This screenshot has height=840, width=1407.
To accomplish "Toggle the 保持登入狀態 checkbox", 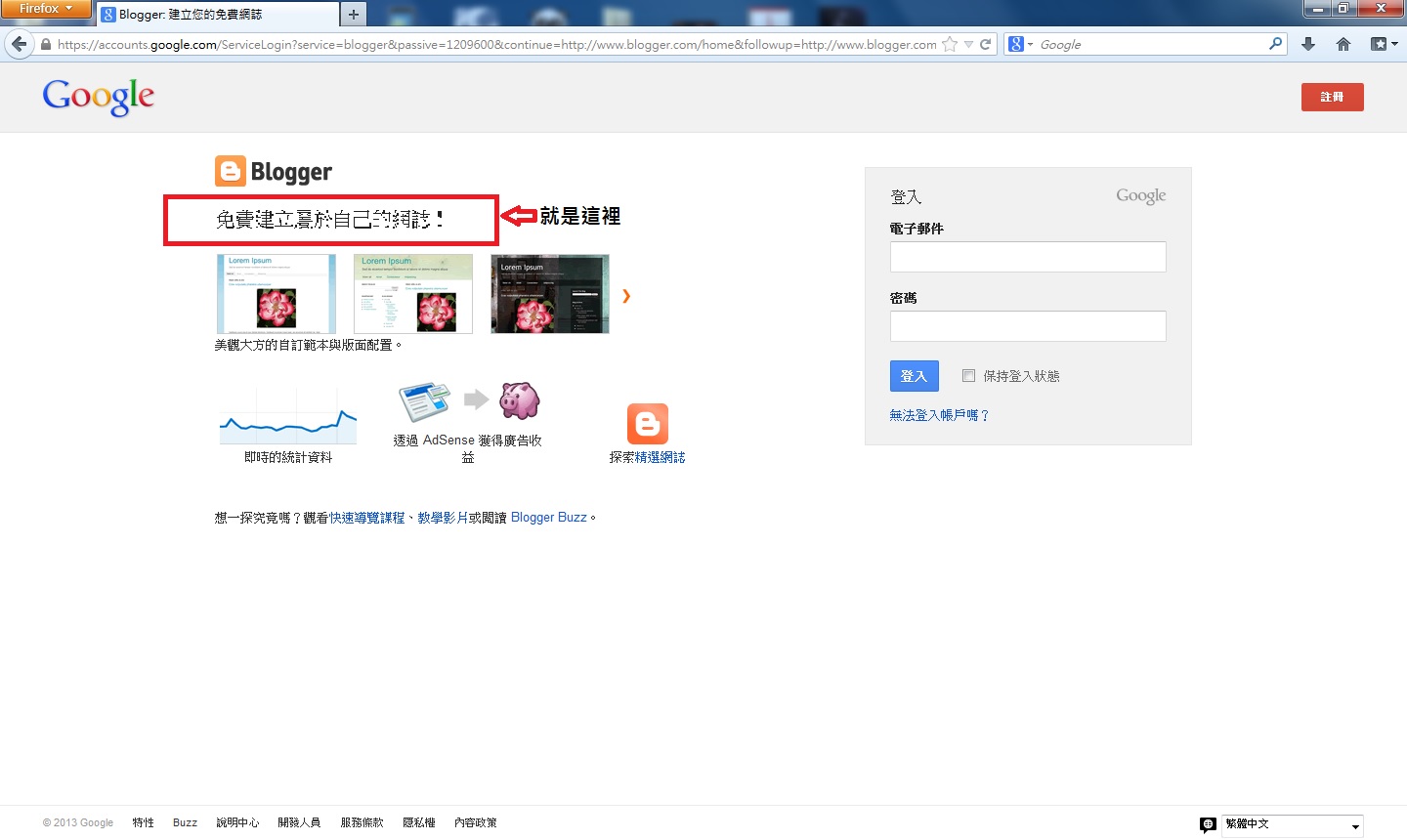I will (968, 376).
